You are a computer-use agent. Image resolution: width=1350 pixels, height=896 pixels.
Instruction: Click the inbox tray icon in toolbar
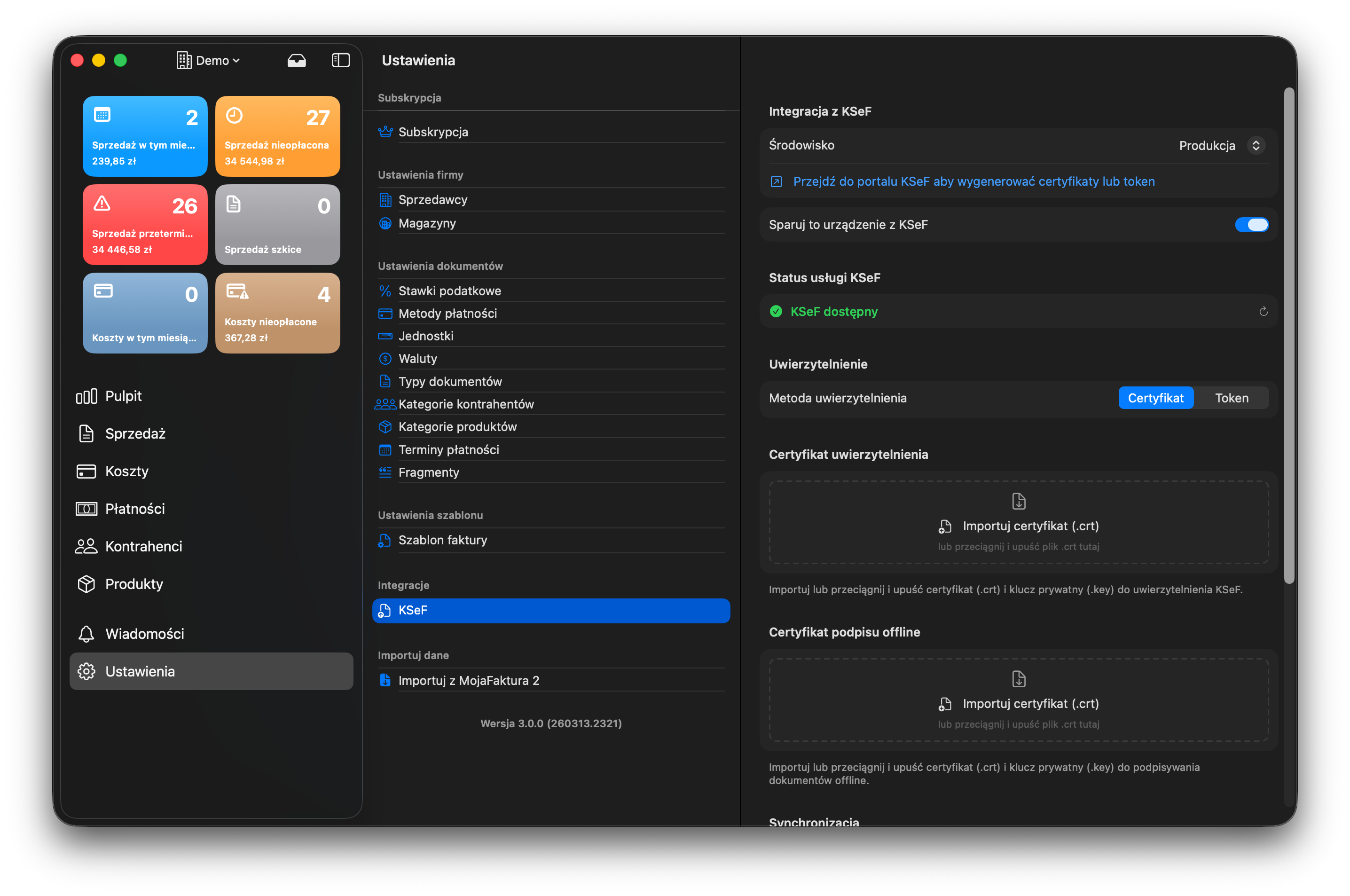297,61
